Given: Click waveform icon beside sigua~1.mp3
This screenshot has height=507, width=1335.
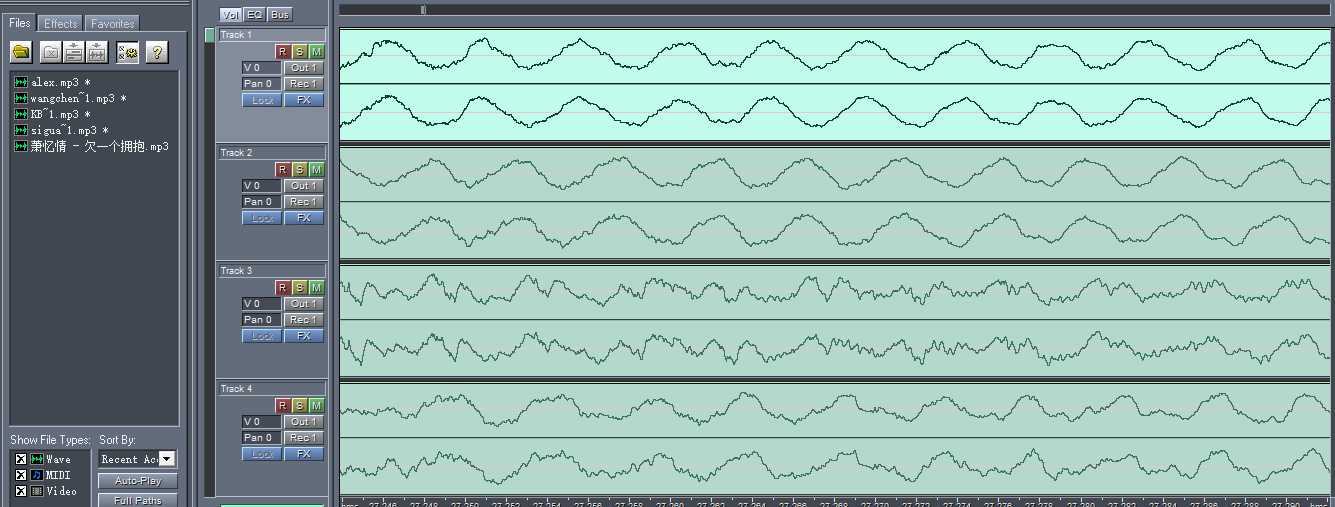Looking at the screenshot, I should tap(21, 130).
